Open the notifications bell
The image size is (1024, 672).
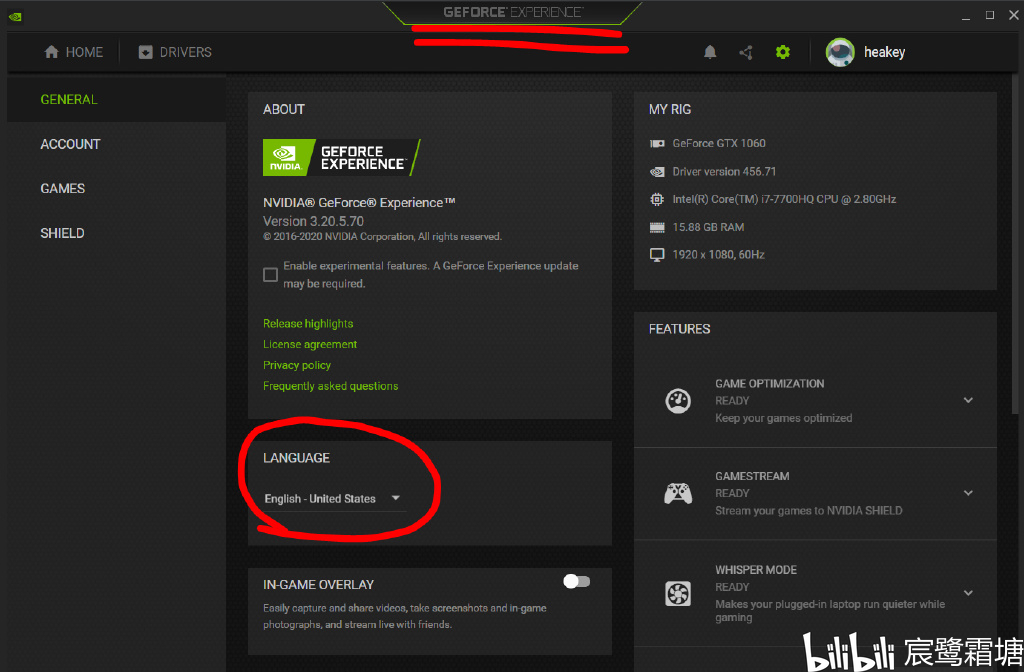(x=710, y=52)
